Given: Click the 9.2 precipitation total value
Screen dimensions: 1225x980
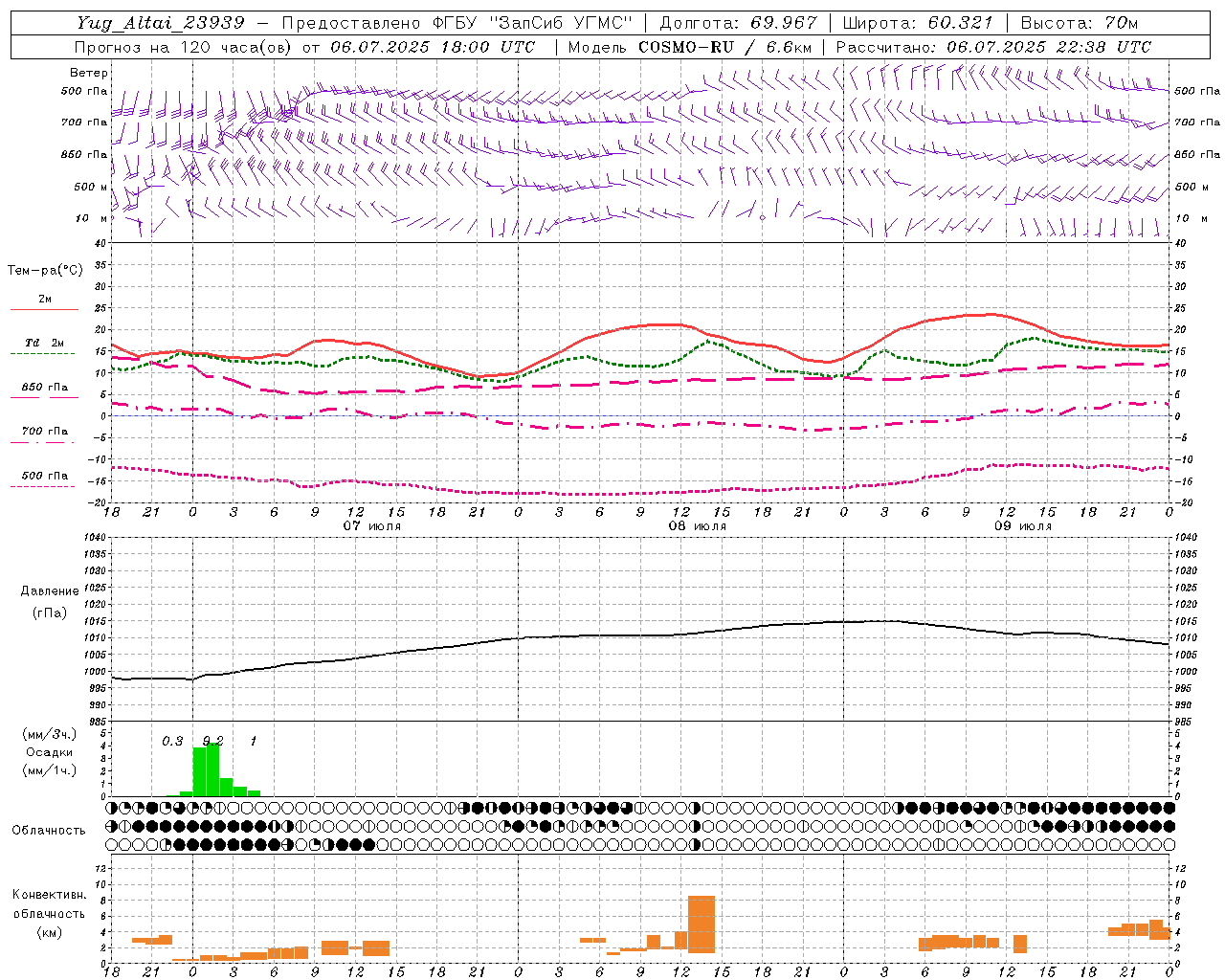Looking at the screenshot, I should pos(213,741).
